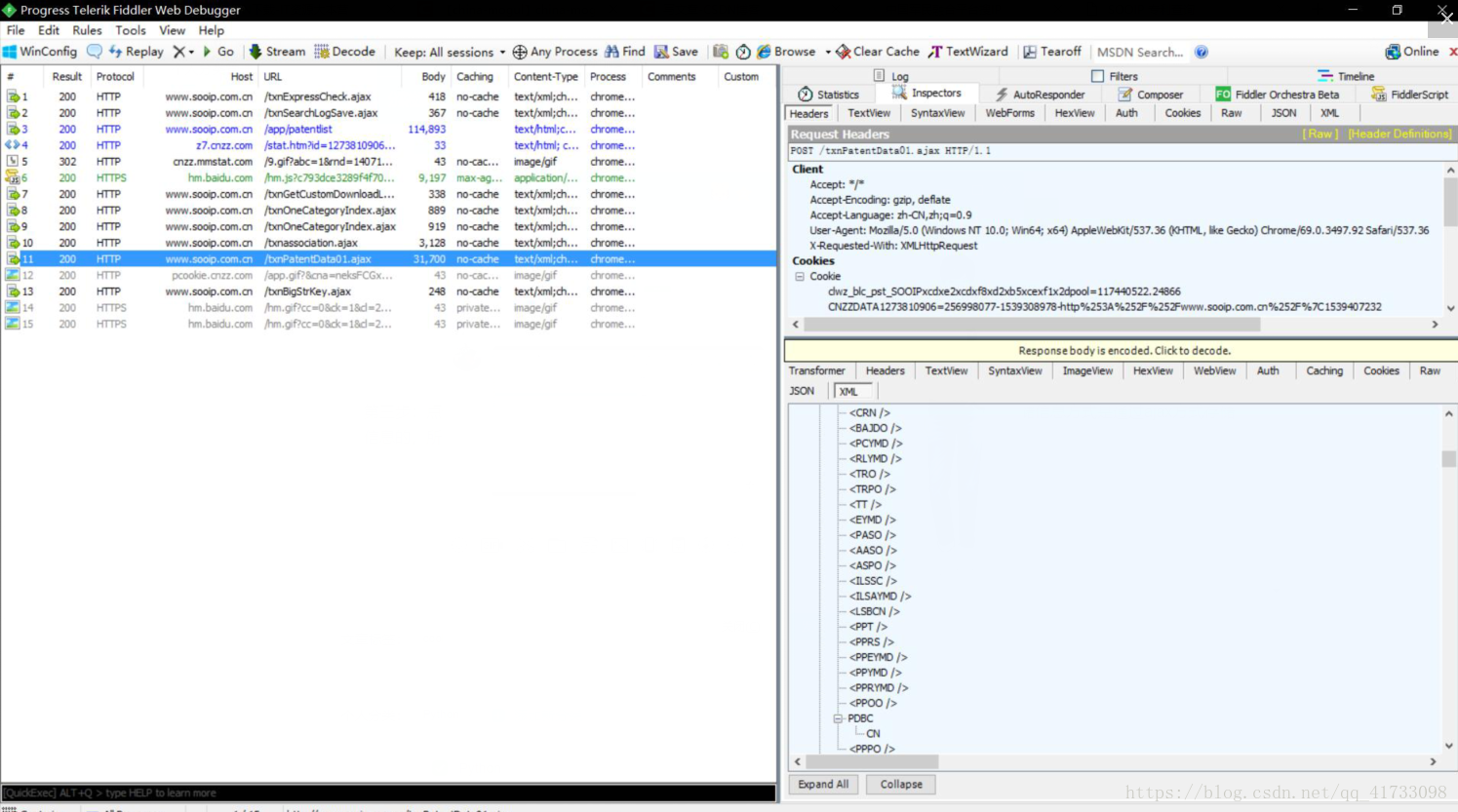Screen dimensions: 1458x812
Task: Click the QuickExec command input
Action: click(x=388, y=793)
